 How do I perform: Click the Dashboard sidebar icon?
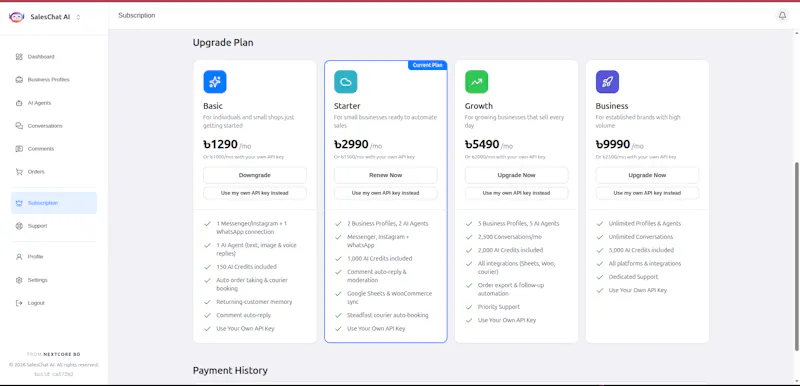19,57
